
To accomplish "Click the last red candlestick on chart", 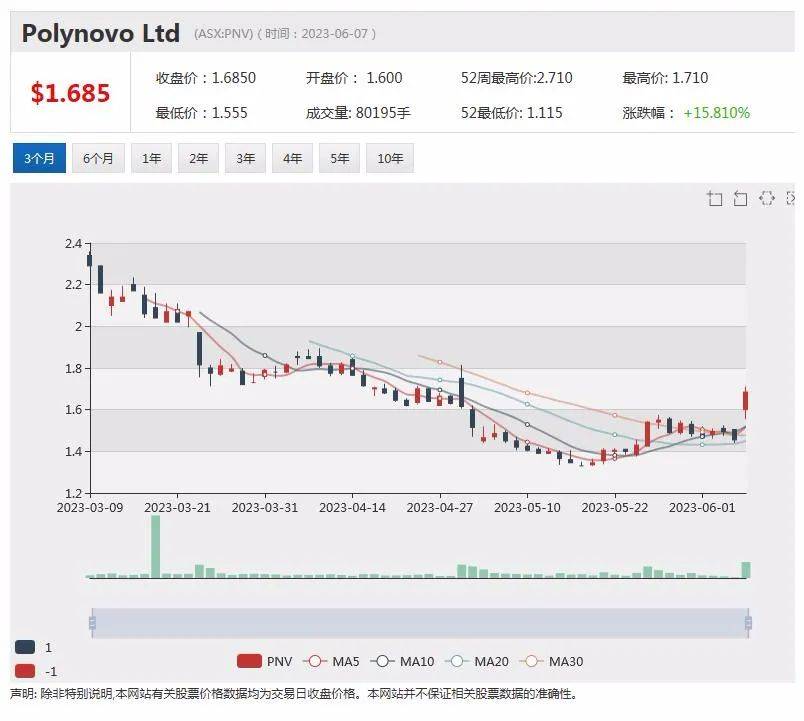I will tap(746, 400).
